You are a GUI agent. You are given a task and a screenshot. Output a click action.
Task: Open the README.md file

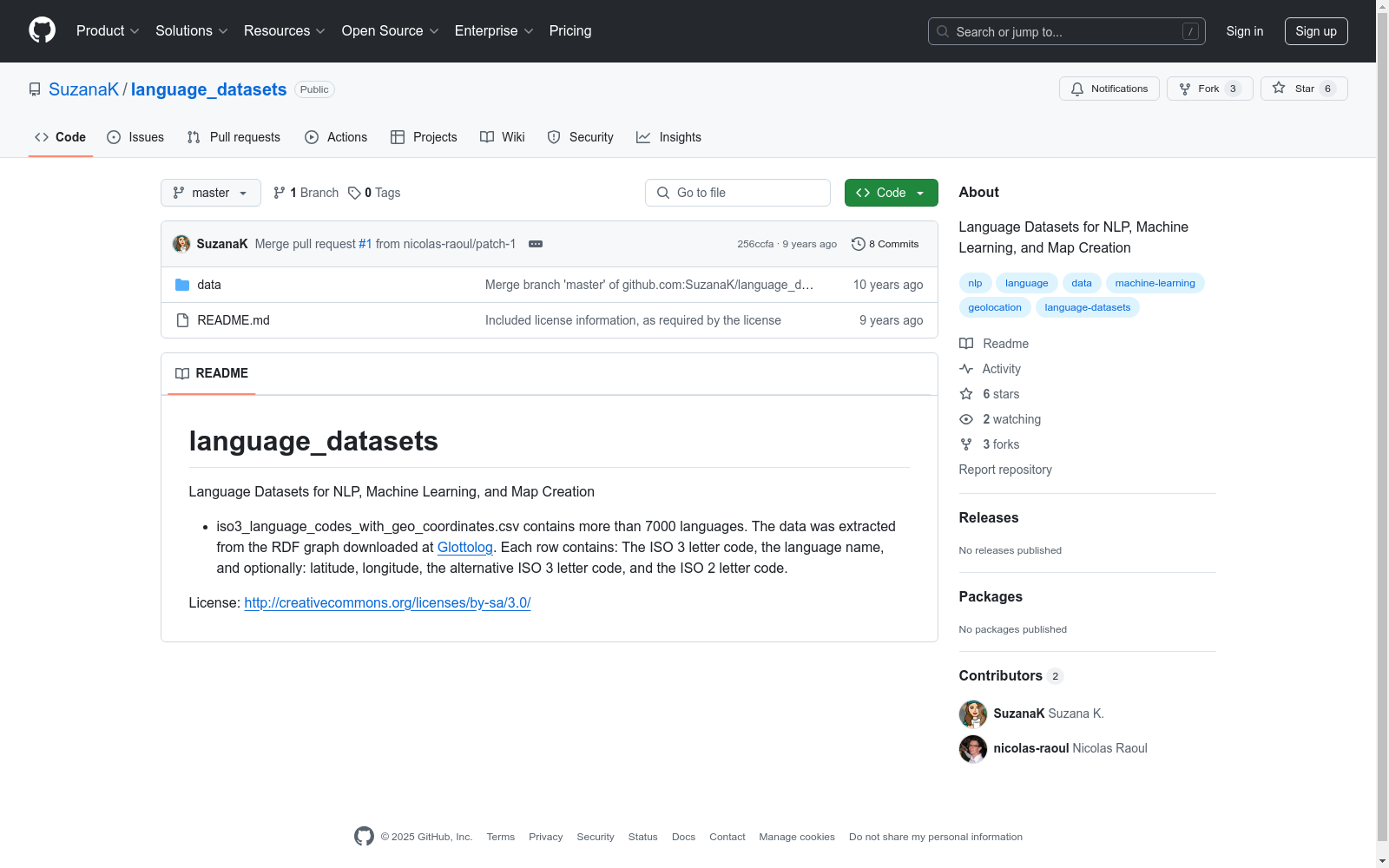coord(234,320)
